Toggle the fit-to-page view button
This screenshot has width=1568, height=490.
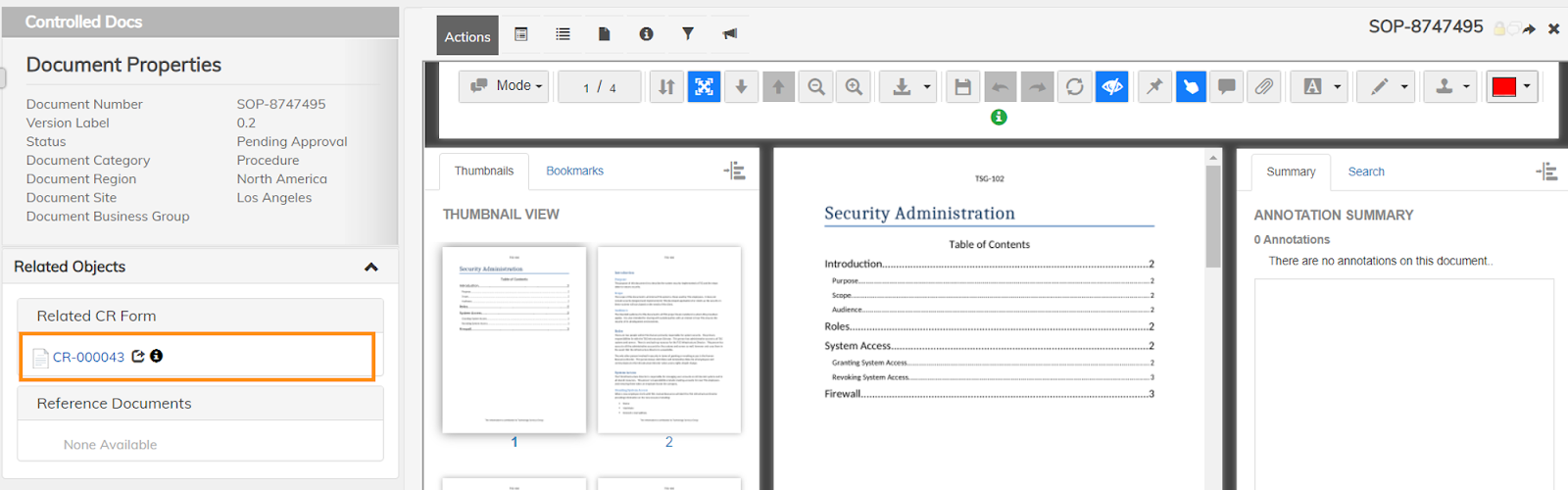[704, 87]
